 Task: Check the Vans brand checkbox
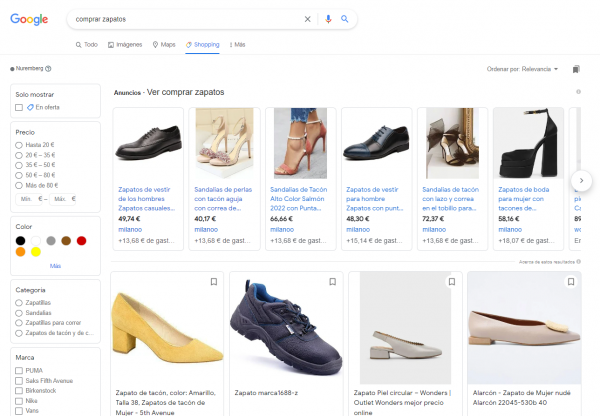click(19, 411)
